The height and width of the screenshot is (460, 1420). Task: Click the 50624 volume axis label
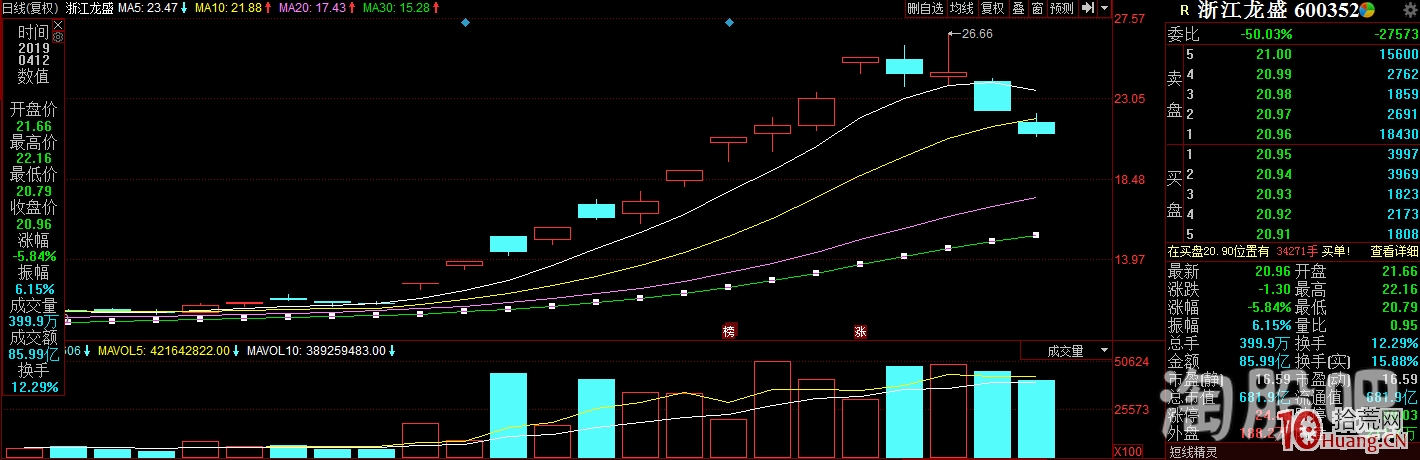pyautogui.click(x=1132, y=362)
